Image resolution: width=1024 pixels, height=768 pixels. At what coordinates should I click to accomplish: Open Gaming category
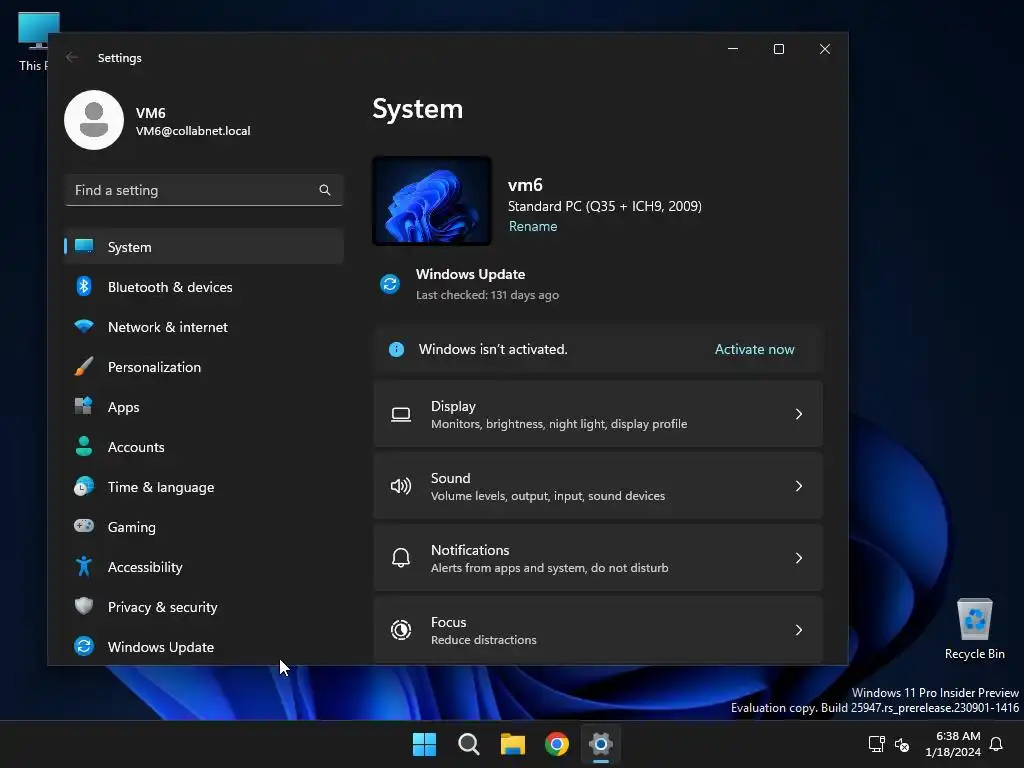pos(131,527)
